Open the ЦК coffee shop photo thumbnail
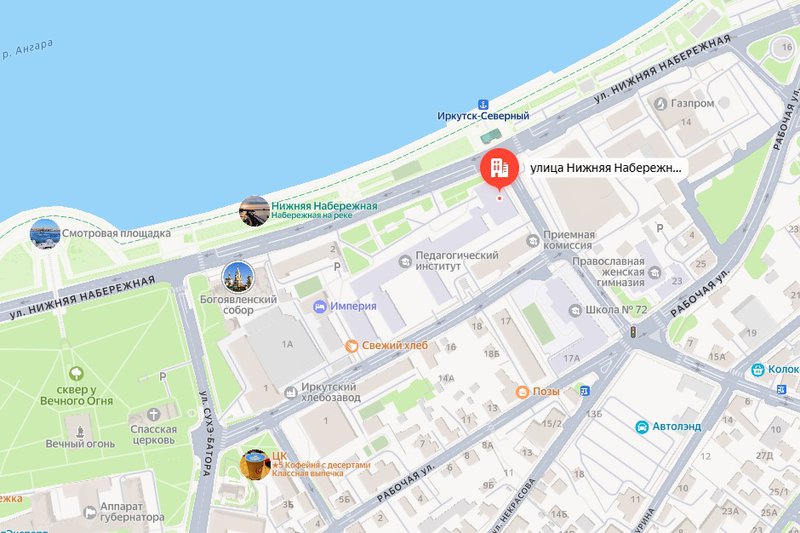This screenshot has height=533, width=800. coord(255,465)
